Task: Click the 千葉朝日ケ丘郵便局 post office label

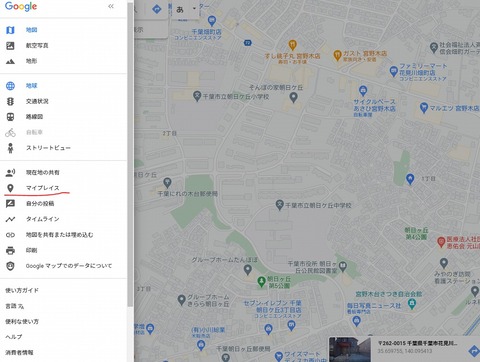Action: (243, 349)
